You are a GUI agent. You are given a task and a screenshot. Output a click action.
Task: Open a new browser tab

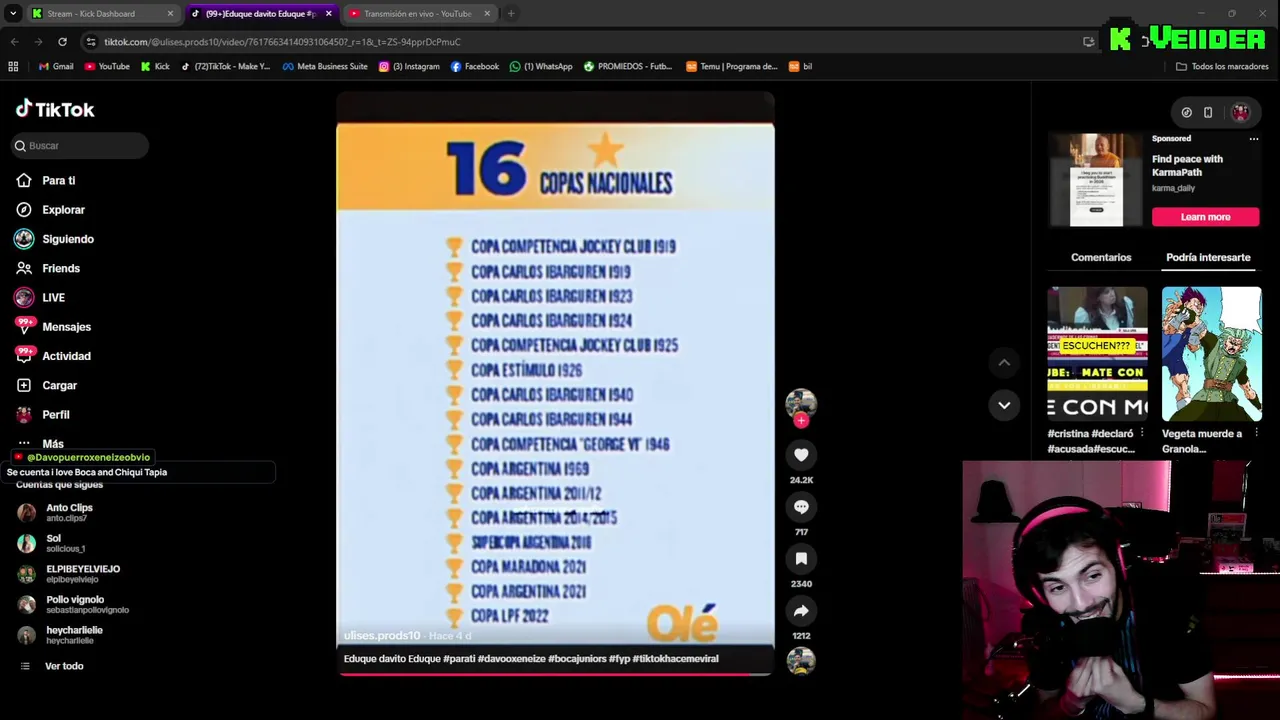coord(511,14)
